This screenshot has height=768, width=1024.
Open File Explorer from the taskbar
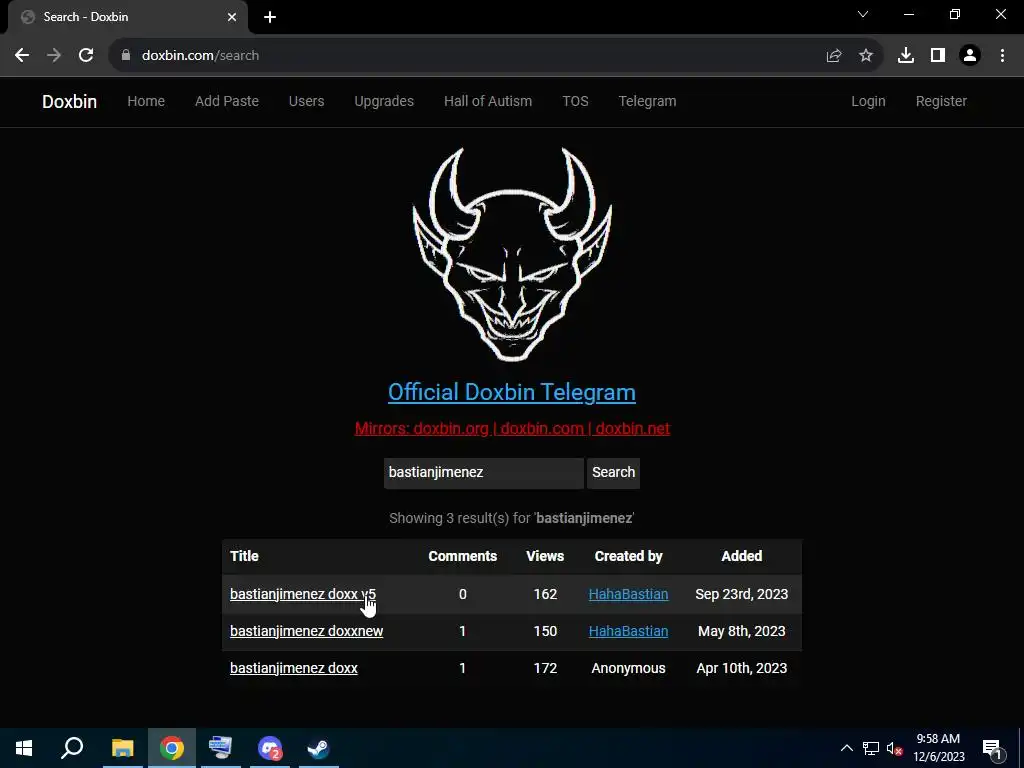coord(122,748)
